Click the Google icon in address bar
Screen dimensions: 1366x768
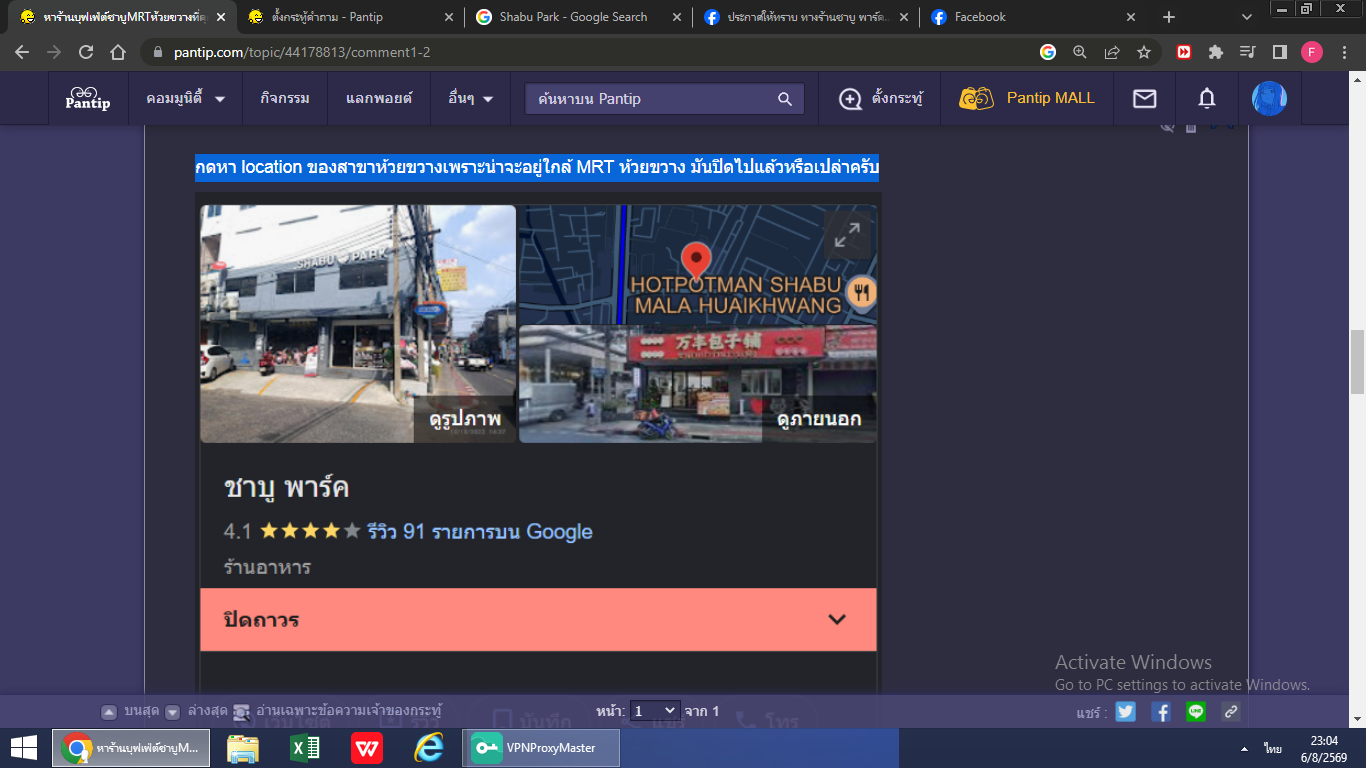pyautogui.click(x=1048, y=52)
